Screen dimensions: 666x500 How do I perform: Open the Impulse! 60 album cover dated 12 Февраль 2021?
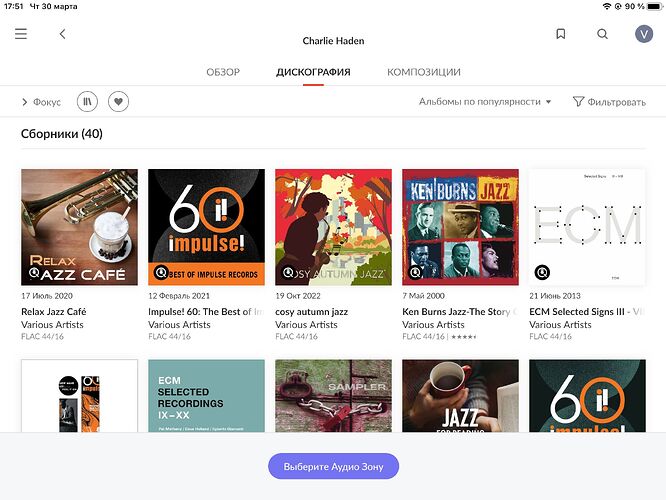206,227
